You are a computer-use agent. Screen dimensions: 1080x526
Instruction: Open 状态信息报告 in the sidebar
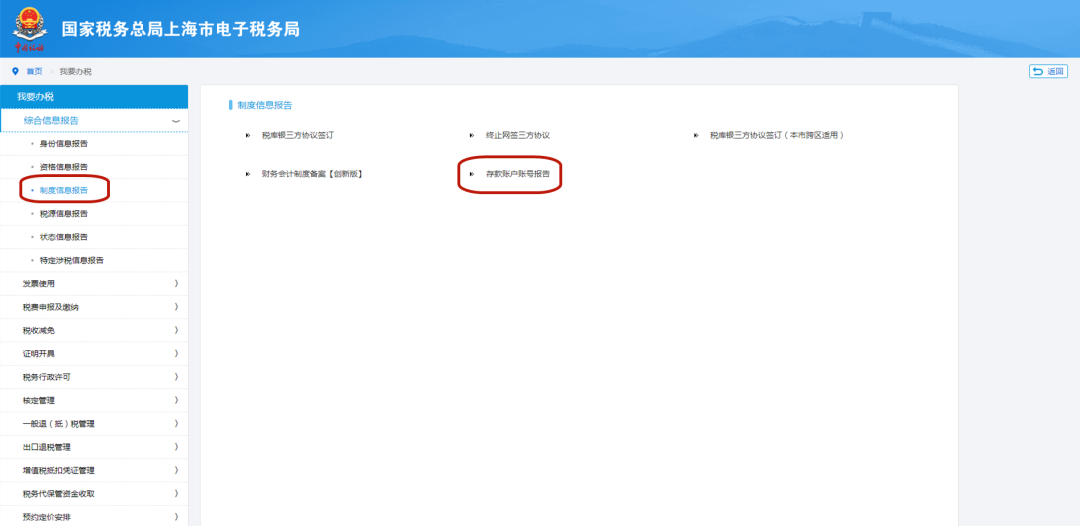(63, 237)
